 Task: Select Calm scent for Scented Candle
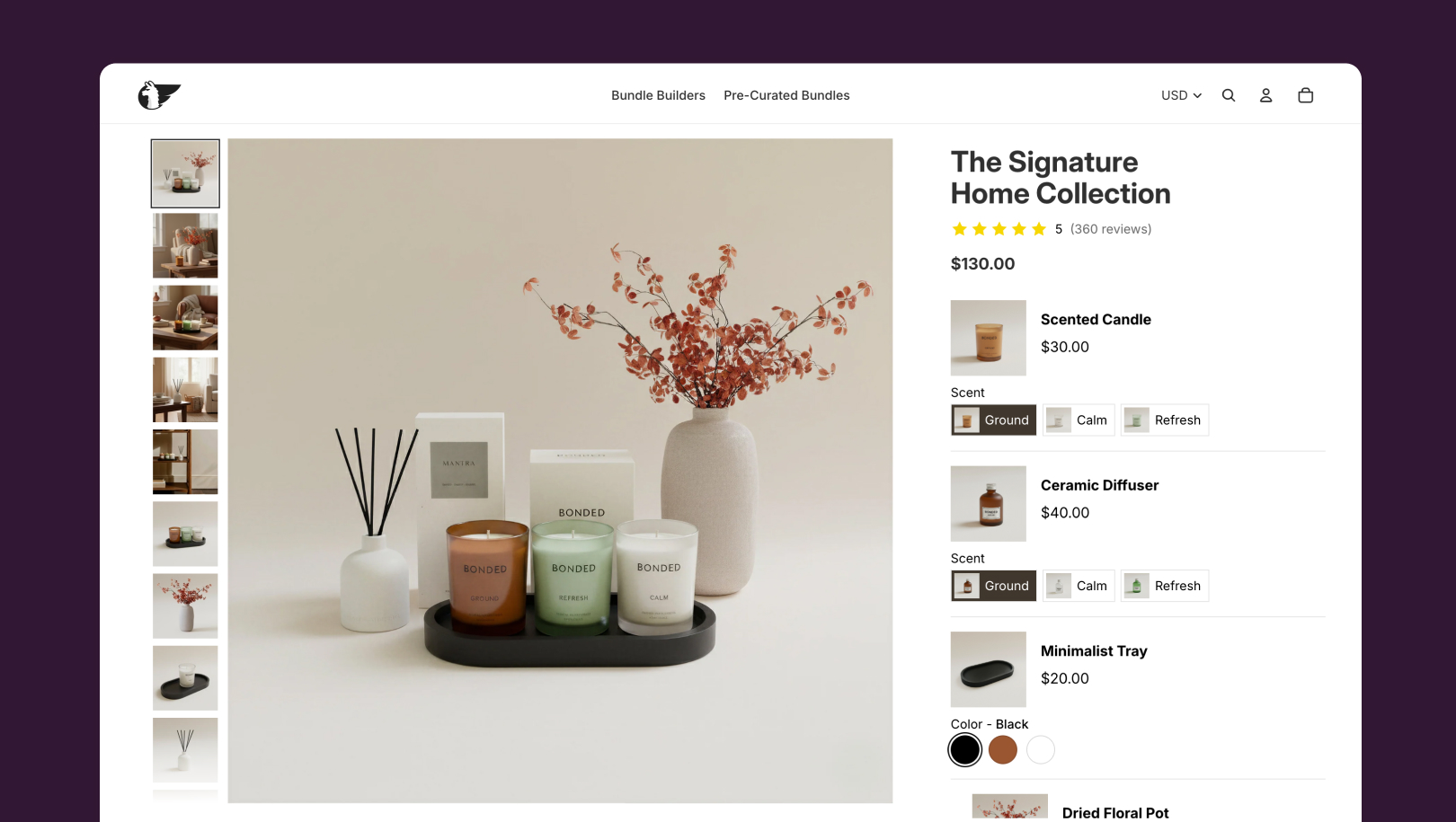coord(1079,420)
